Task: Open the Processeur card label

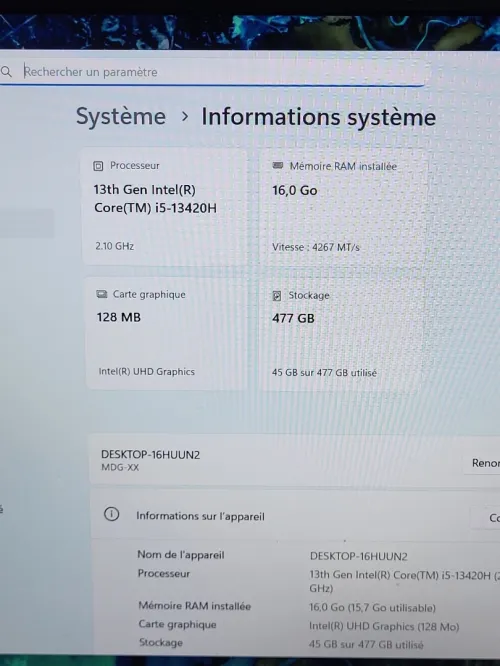Action: 135,166
